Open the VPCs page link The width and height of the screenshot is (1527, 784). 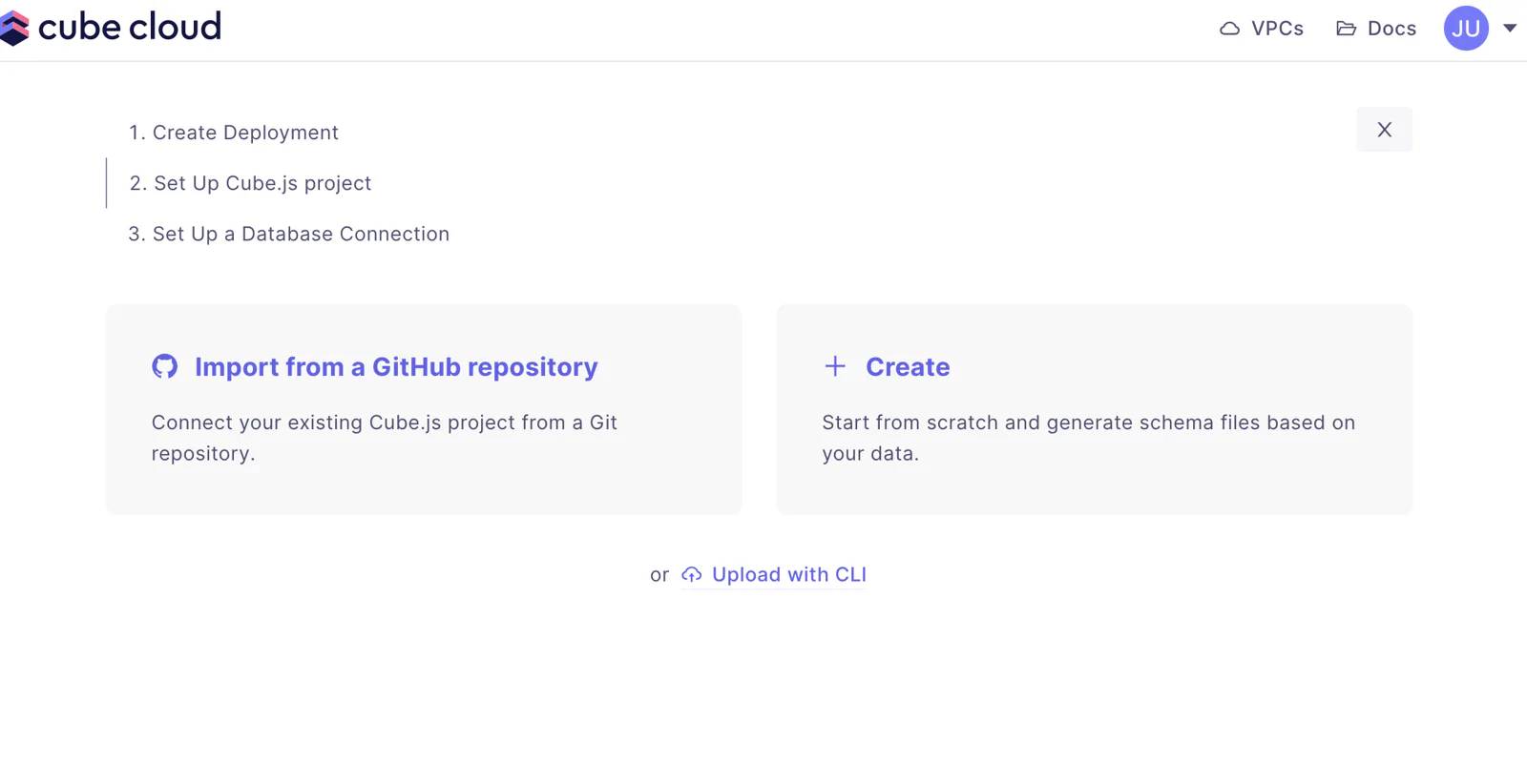pos(1277,29)
